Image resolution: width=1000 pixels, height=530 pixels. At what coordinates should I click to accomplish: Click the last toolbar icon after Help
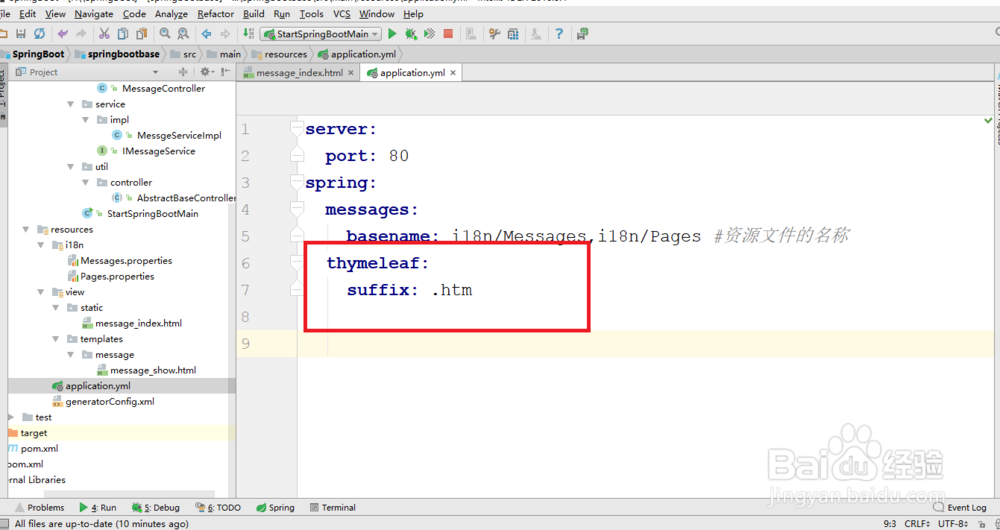pos(582,34)
